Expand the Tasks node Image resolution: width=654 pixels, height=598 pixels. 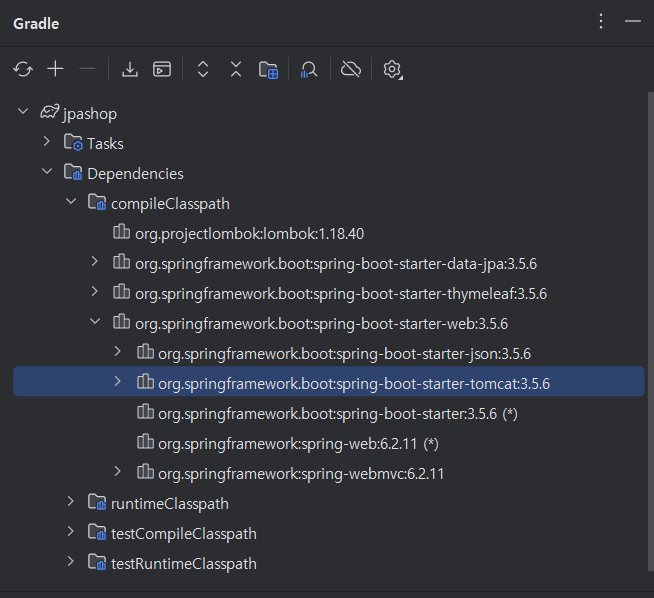coord(46,143)
